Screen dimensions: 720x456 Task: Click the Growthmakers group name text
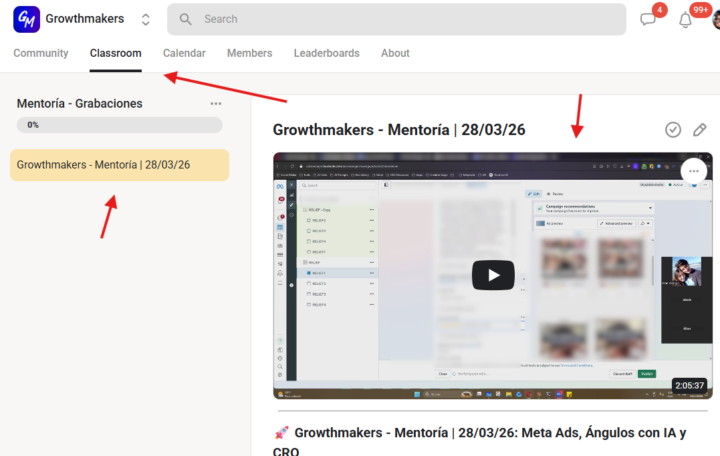tap(84, 19)
